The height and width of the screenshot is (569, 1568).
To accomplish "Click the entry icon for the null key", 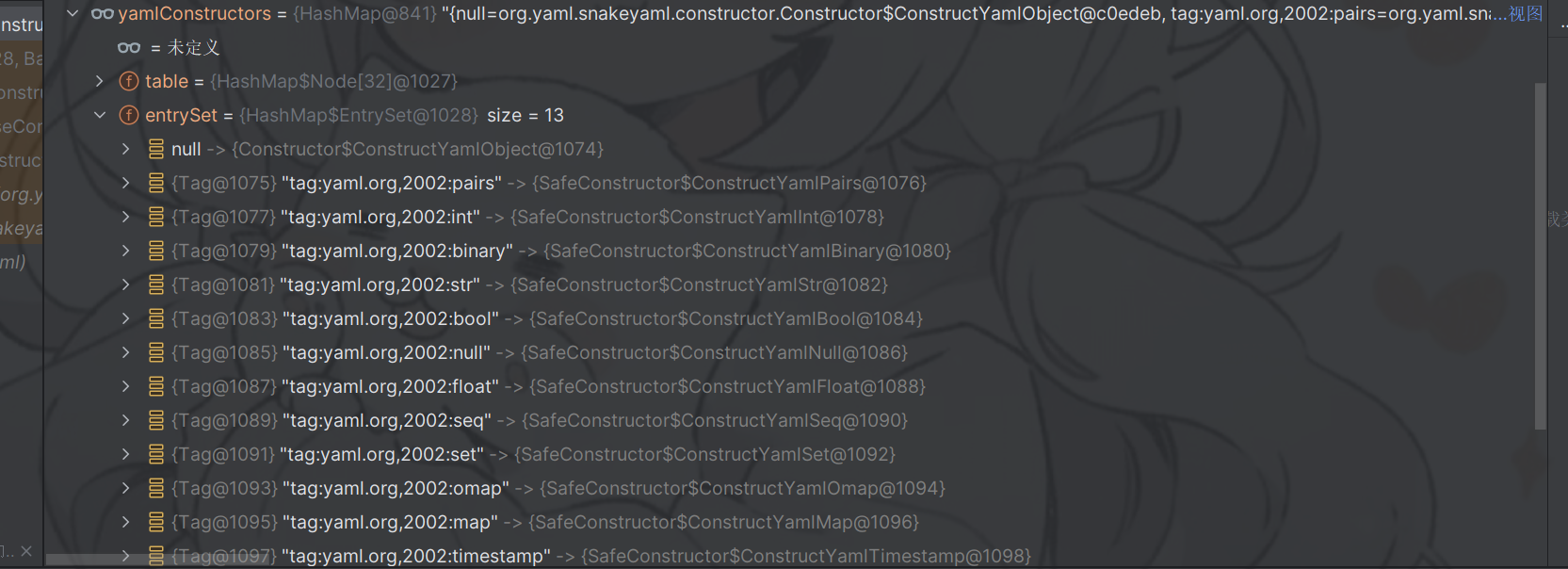I will [x=156, y=150].
